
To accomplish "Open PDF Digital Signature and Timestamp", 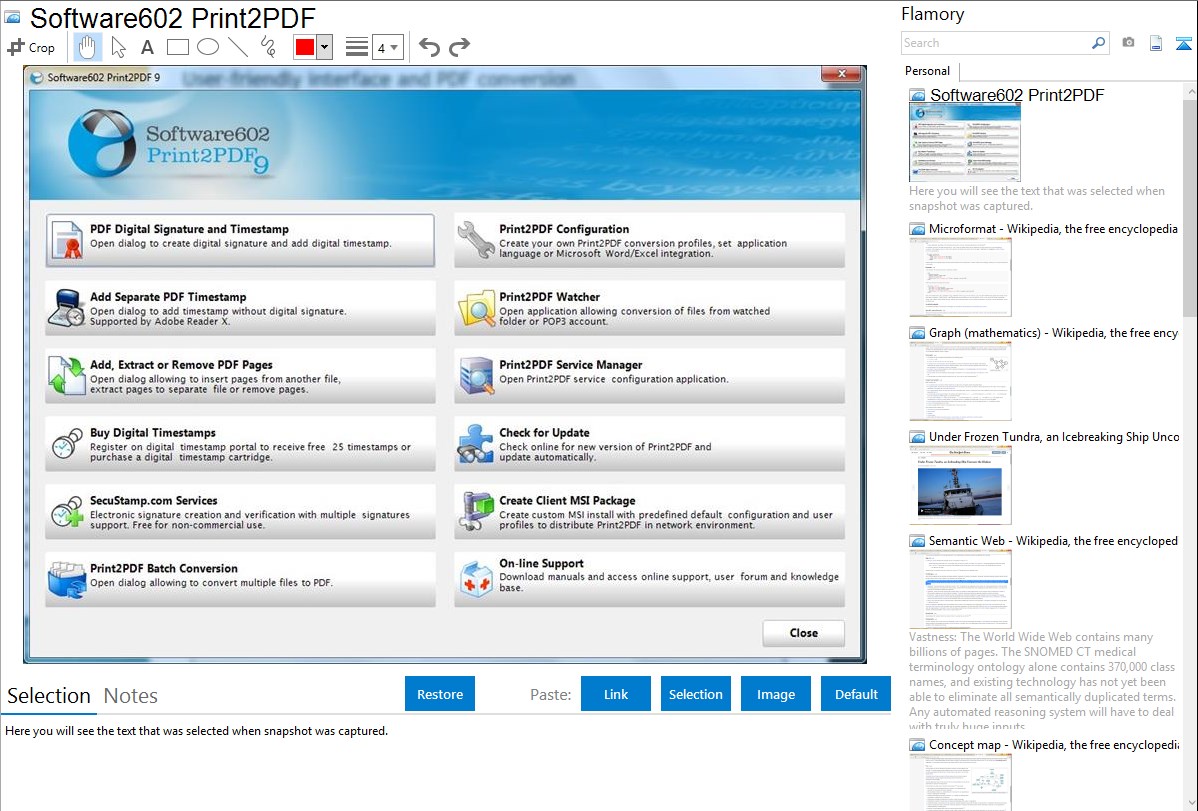I will (240, 240).
